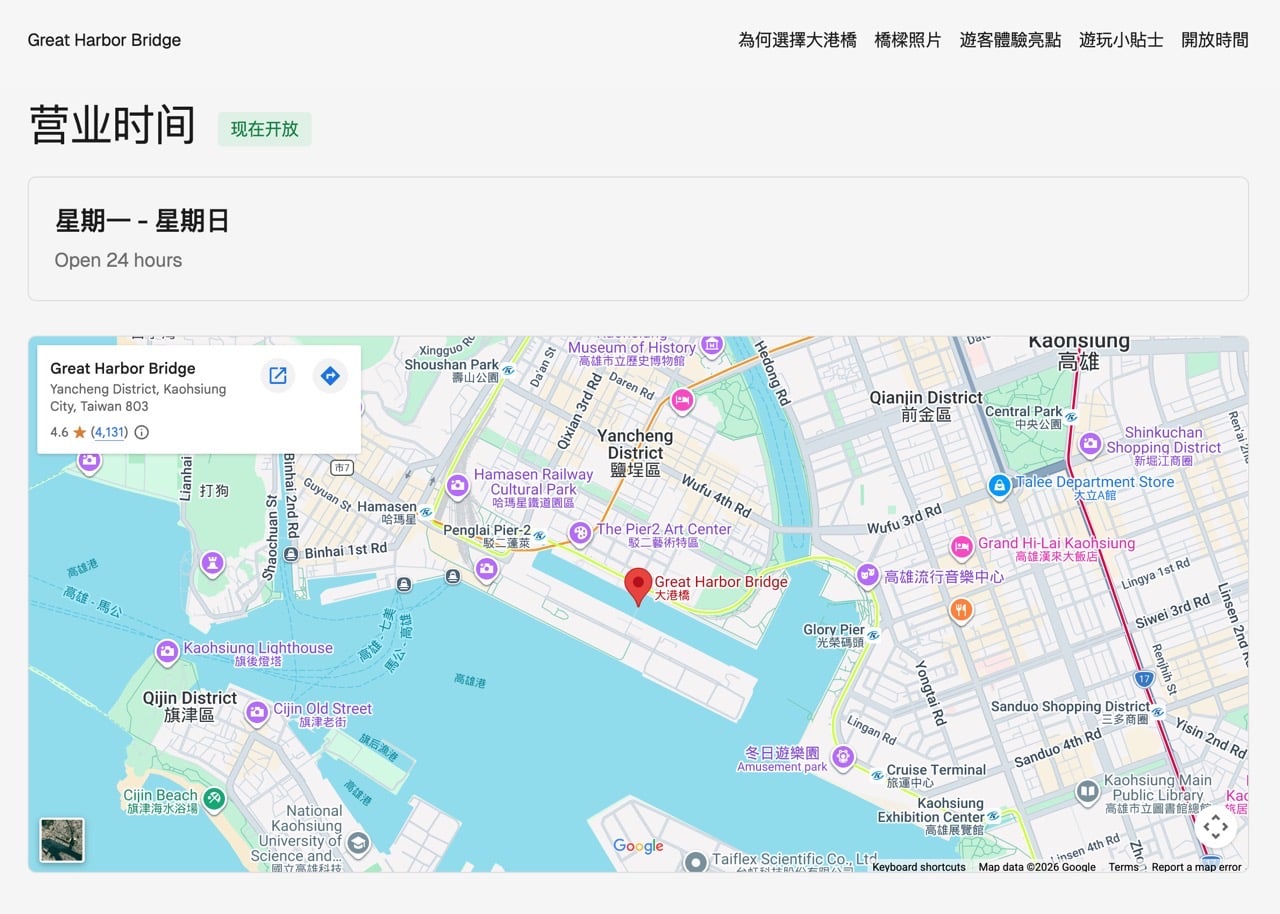1280x914 pixels.
Task: Click the Glory Pier transit station icon
Action: pos(873,634)
